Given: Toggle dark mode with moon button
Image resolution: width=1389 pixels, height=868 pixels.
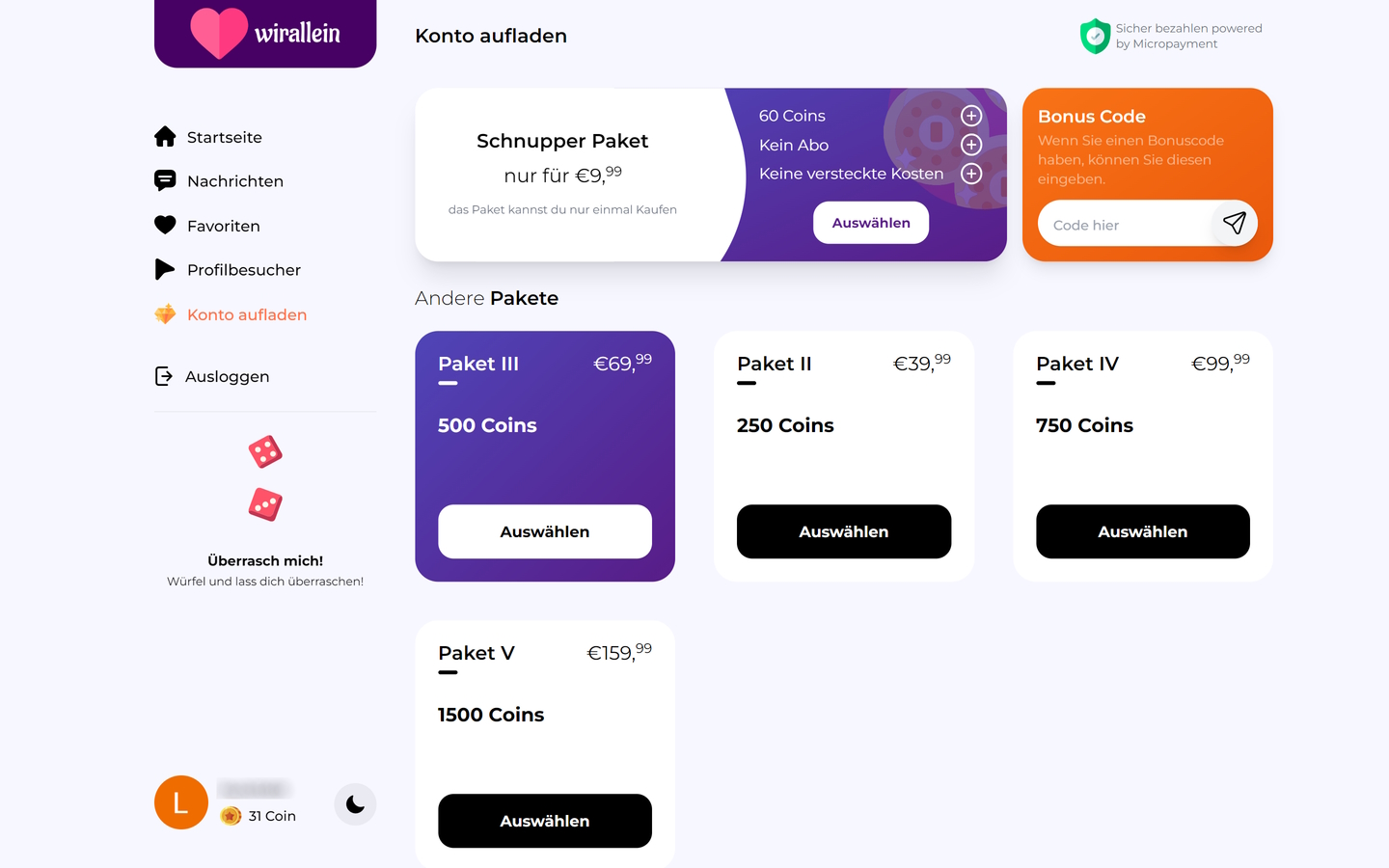Looking at the screenshot, I should pyautogui.click(x=355, y=804).
